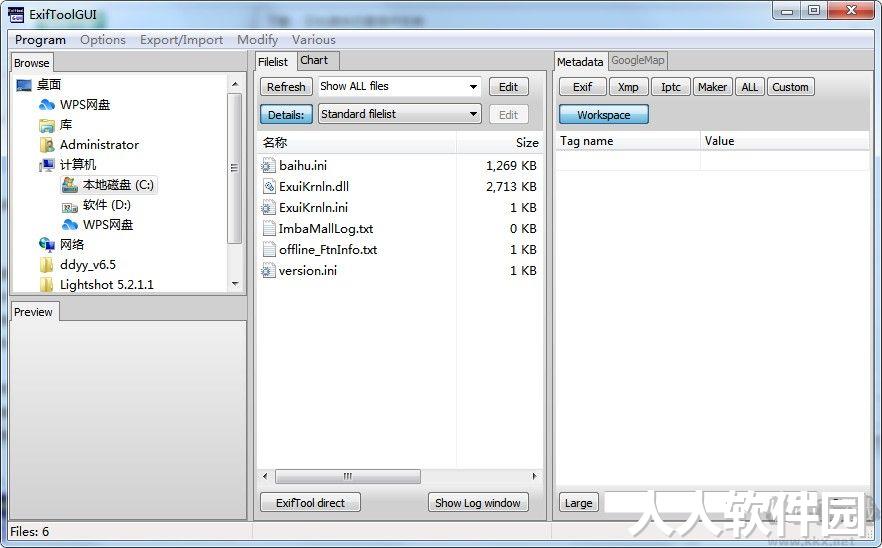Select the 1,269 KB size cell
This screenshot has height=548, width=882.
click(x=511, y=166)
